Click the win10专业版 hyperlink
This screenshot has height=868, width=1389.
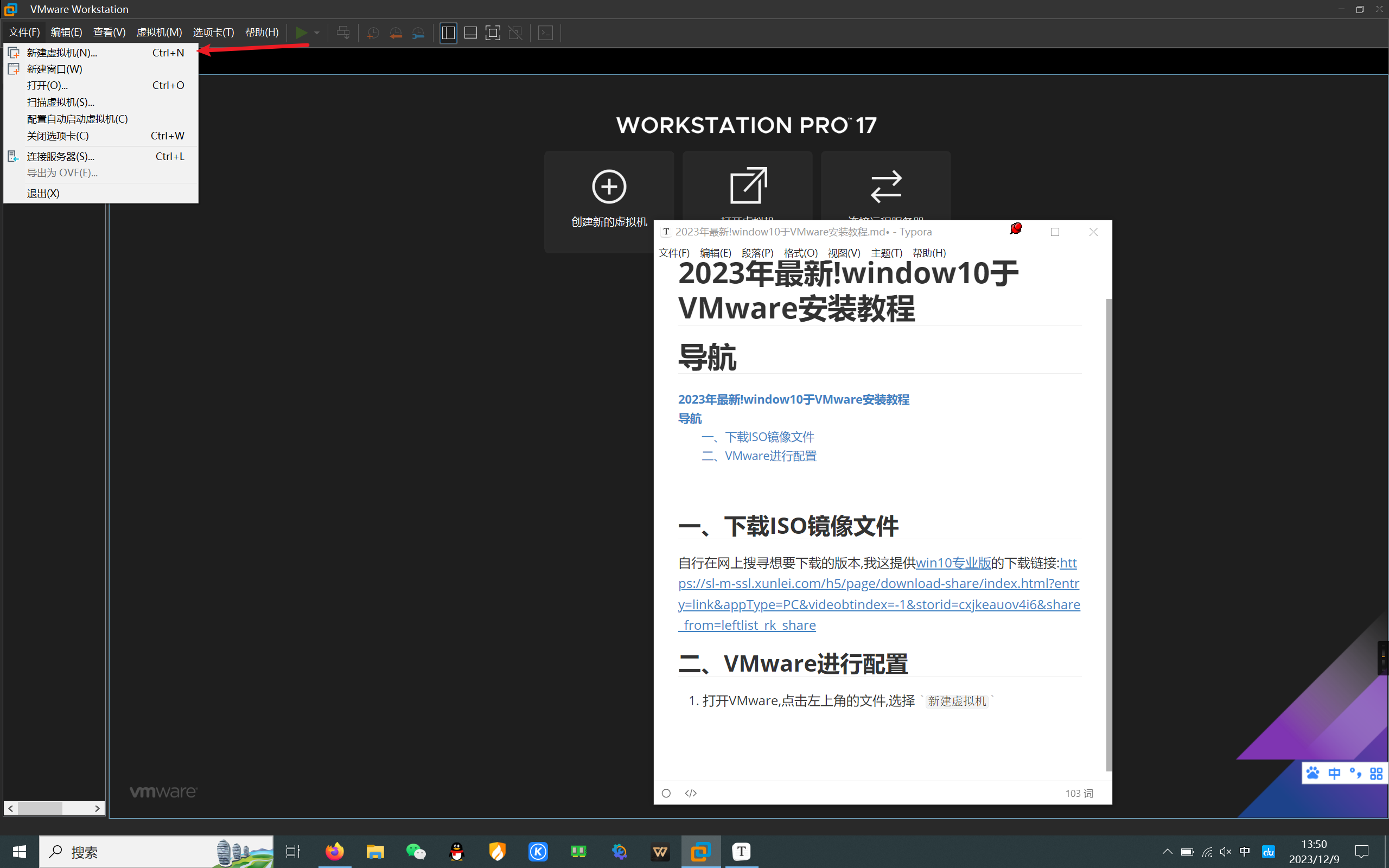pos(953,563)
